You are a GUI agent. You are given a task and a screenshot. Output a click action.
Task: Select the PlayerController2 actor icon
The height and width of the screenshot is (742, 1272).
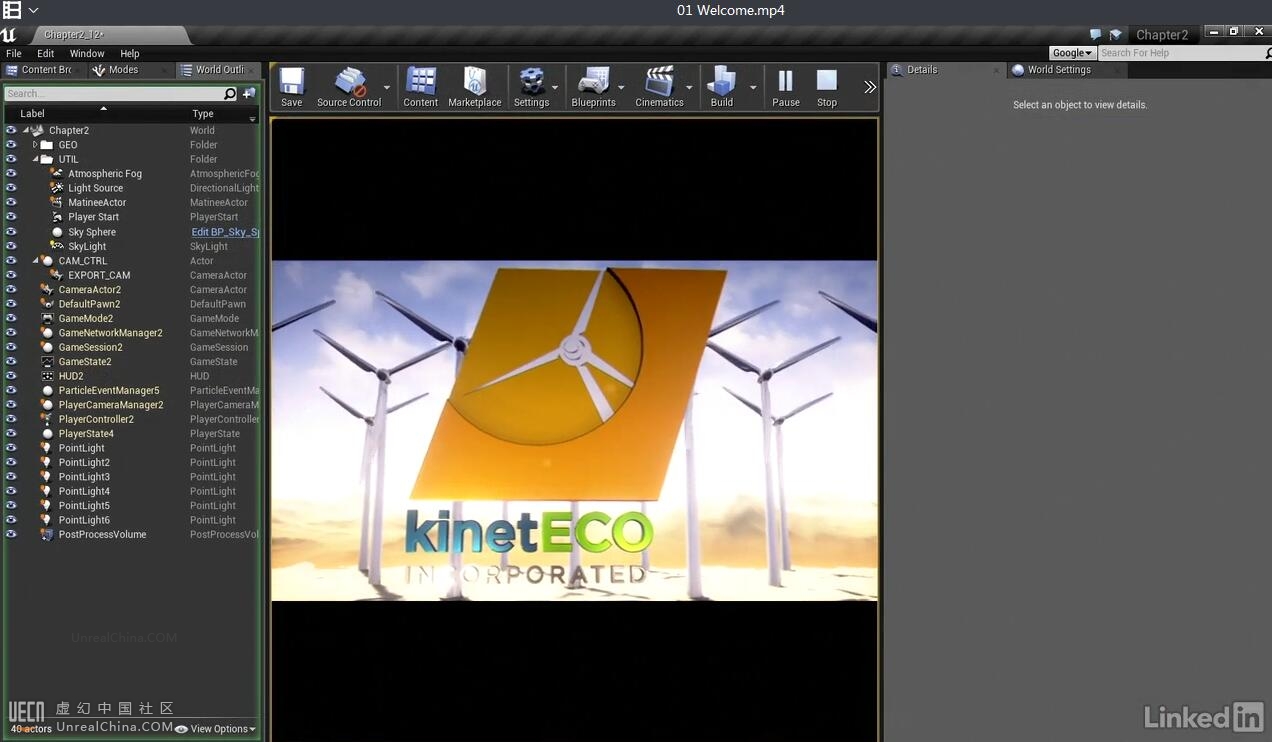point(47,420)
